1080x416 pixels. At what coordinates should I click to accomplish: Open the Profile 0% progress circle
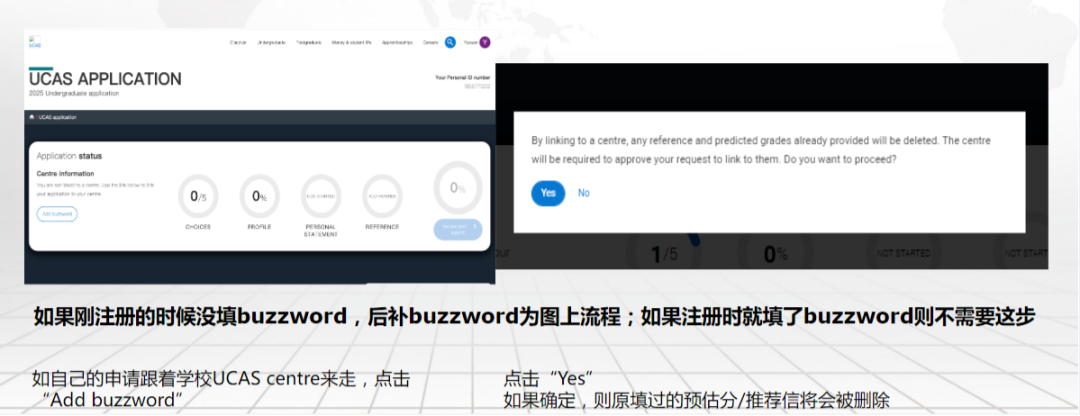pos(260,196)
